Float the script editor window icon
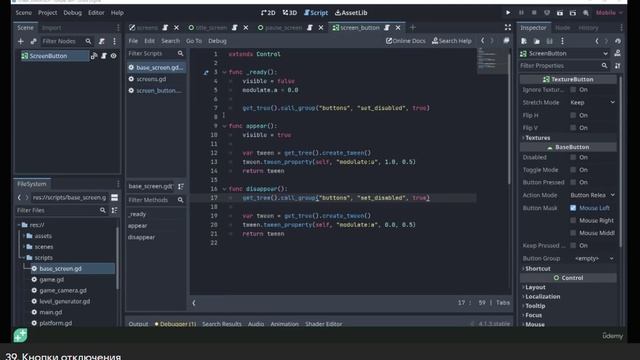 (506, 41)
